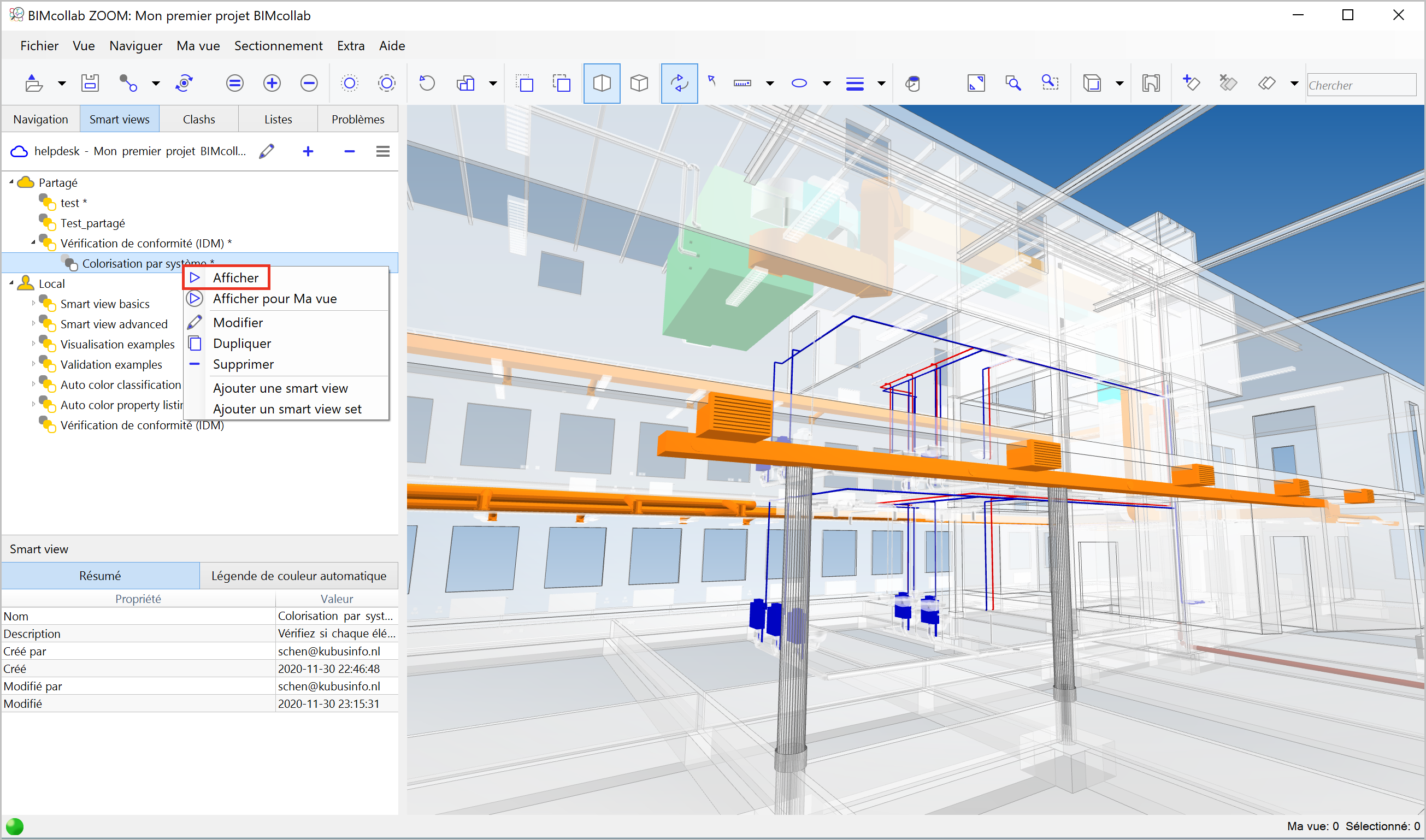Choose Dupliquer in the context menu
The height and width of the screenshot is (840, 1426).
click(x=241, y=344)
